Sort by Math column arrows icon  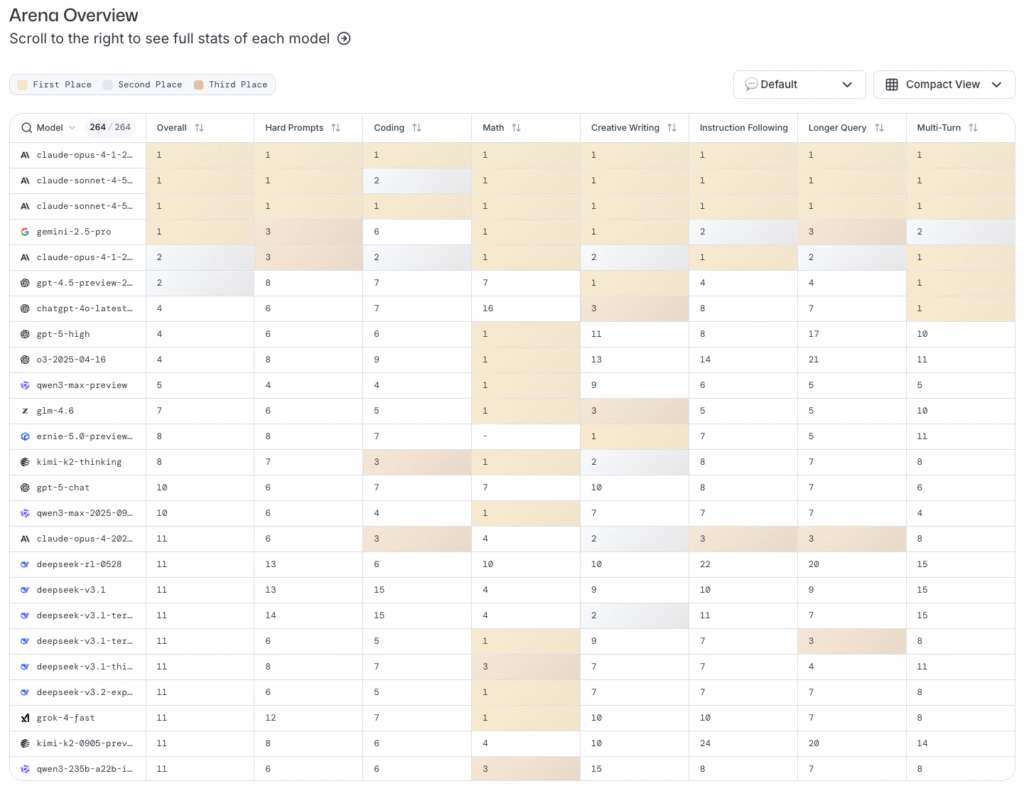coord(516,128)
